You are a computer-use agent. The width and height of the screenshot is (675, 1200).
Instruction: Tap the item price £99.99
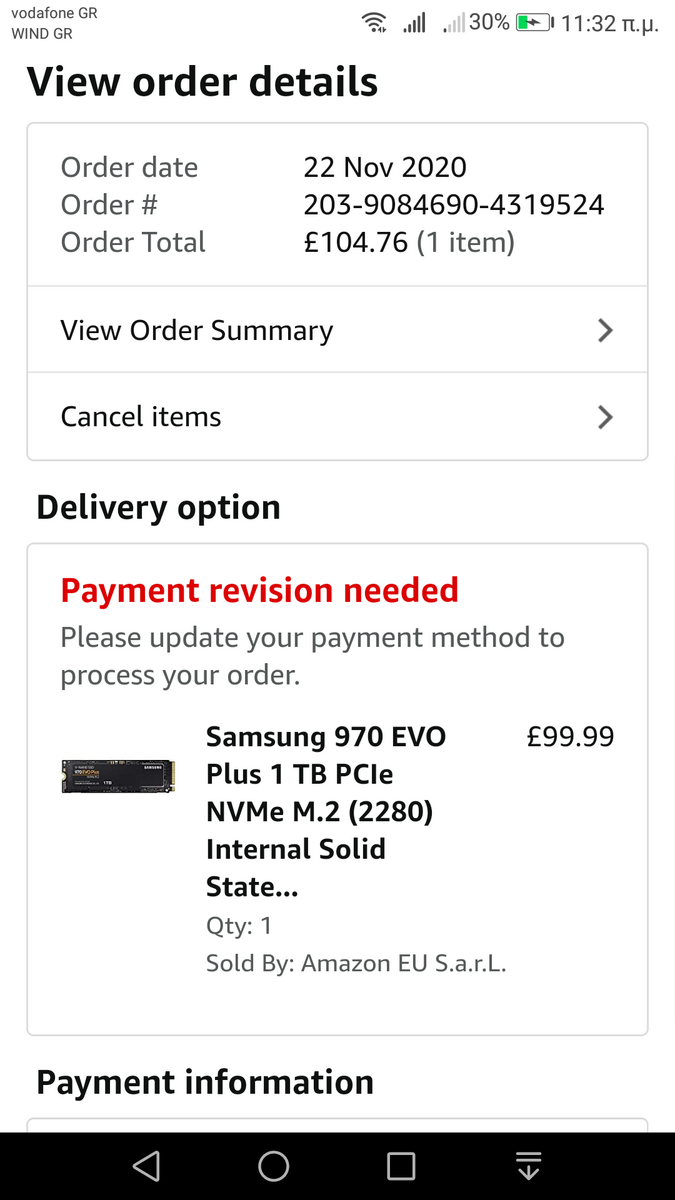point(570,737)
